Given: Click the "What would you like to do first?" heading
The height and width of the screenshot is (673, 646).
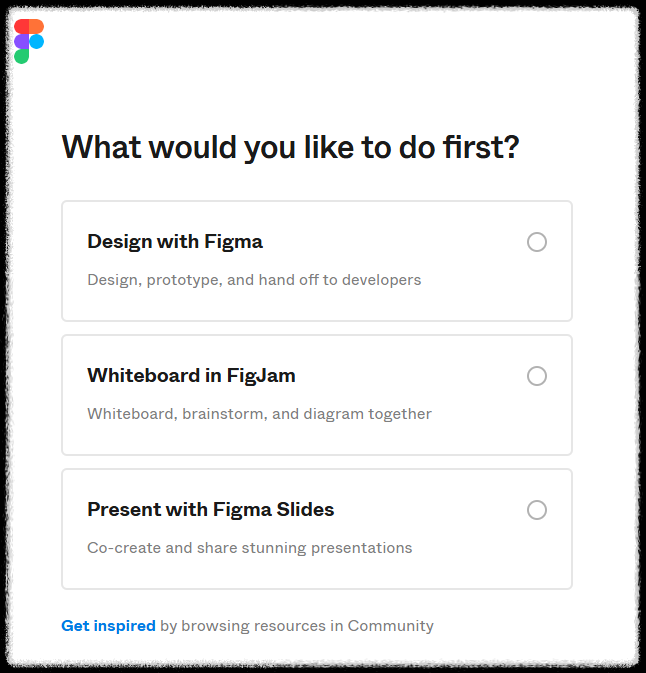Looking at the screenshot, I should tap(290, 147).
